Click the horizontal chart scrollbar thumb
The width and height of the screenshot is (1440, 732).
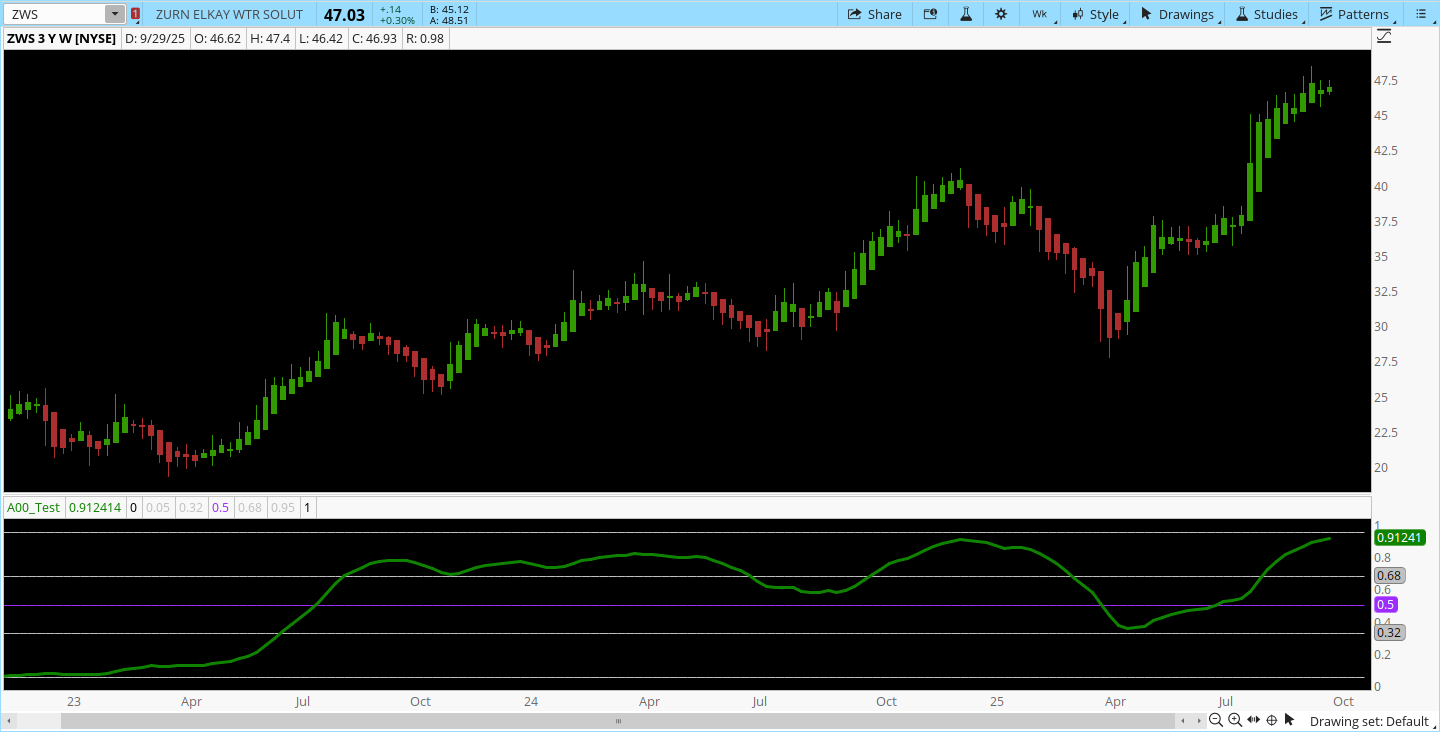tap(617, 721)
